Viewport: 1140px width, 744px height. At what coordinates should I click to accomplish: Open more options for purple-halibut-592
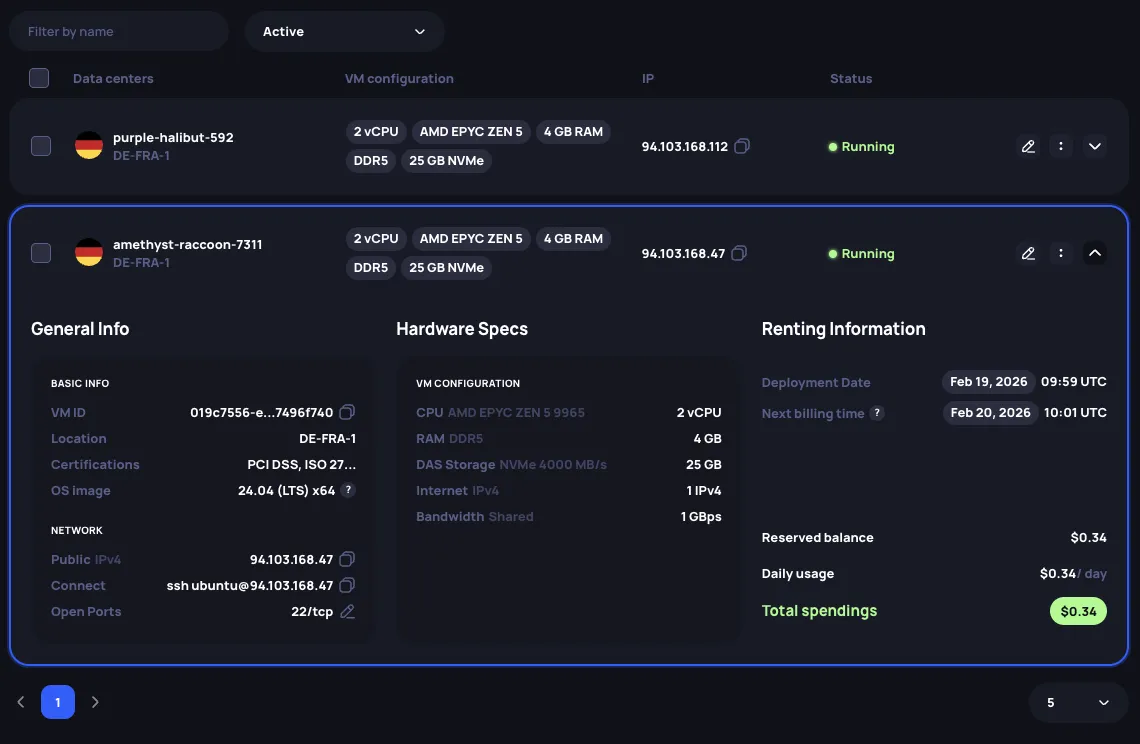1061,146
